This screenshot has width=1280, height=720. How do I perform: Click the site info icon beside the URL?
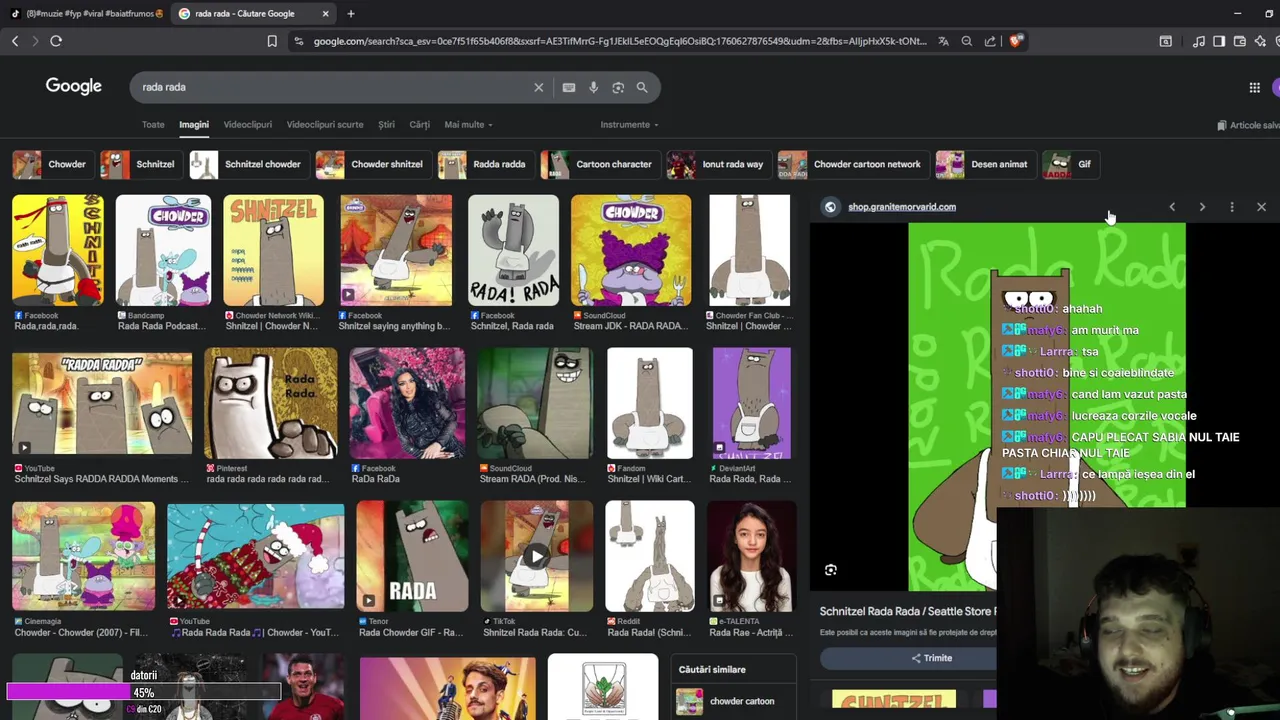(x=298, y=41)
